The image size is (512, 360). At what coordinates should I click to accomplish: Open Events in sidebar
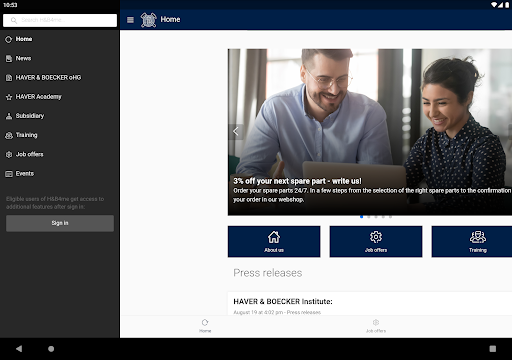(x=60, y=174)
